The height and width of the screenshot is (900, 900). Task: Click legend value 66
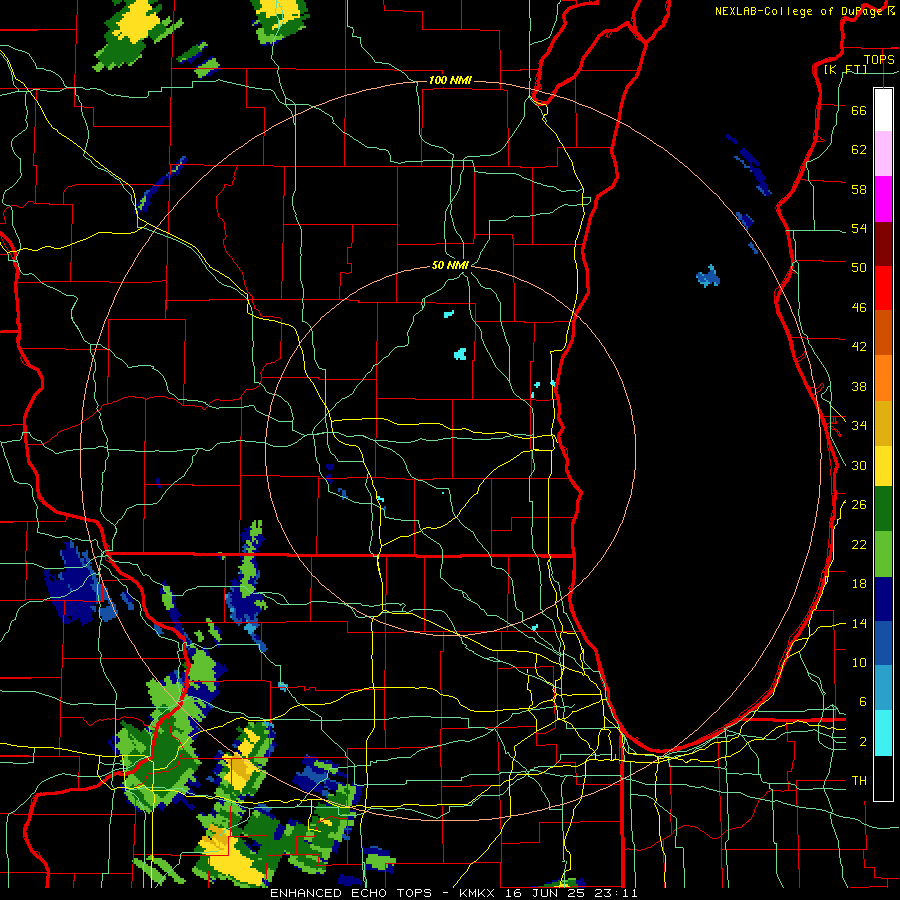point(859,110)
